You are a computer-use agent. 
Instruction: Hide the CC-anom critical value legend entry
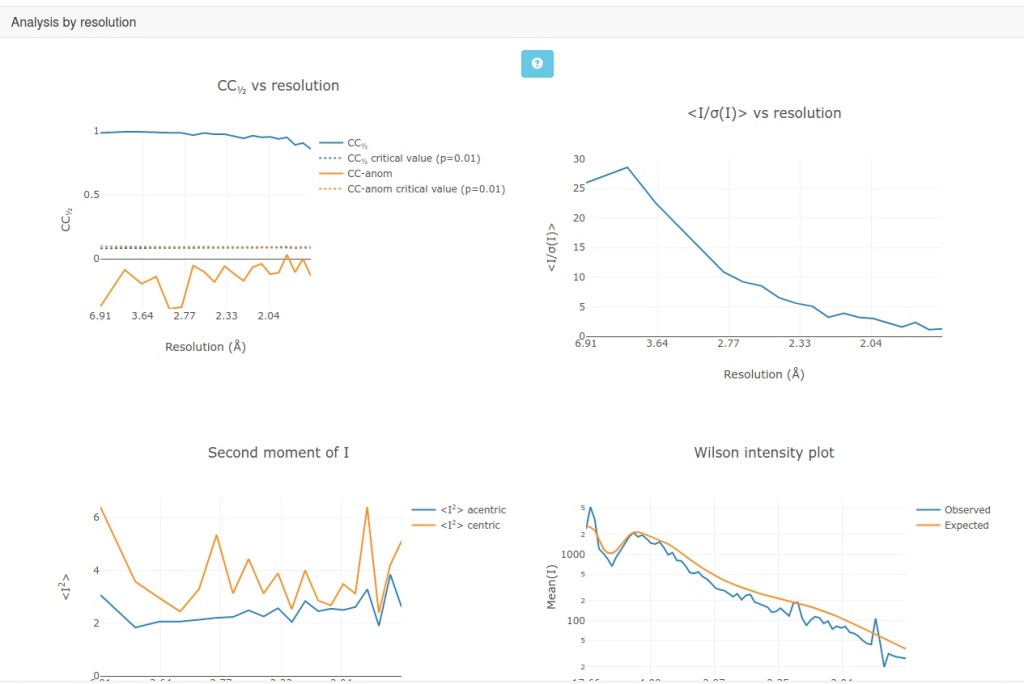coord(425,189)
